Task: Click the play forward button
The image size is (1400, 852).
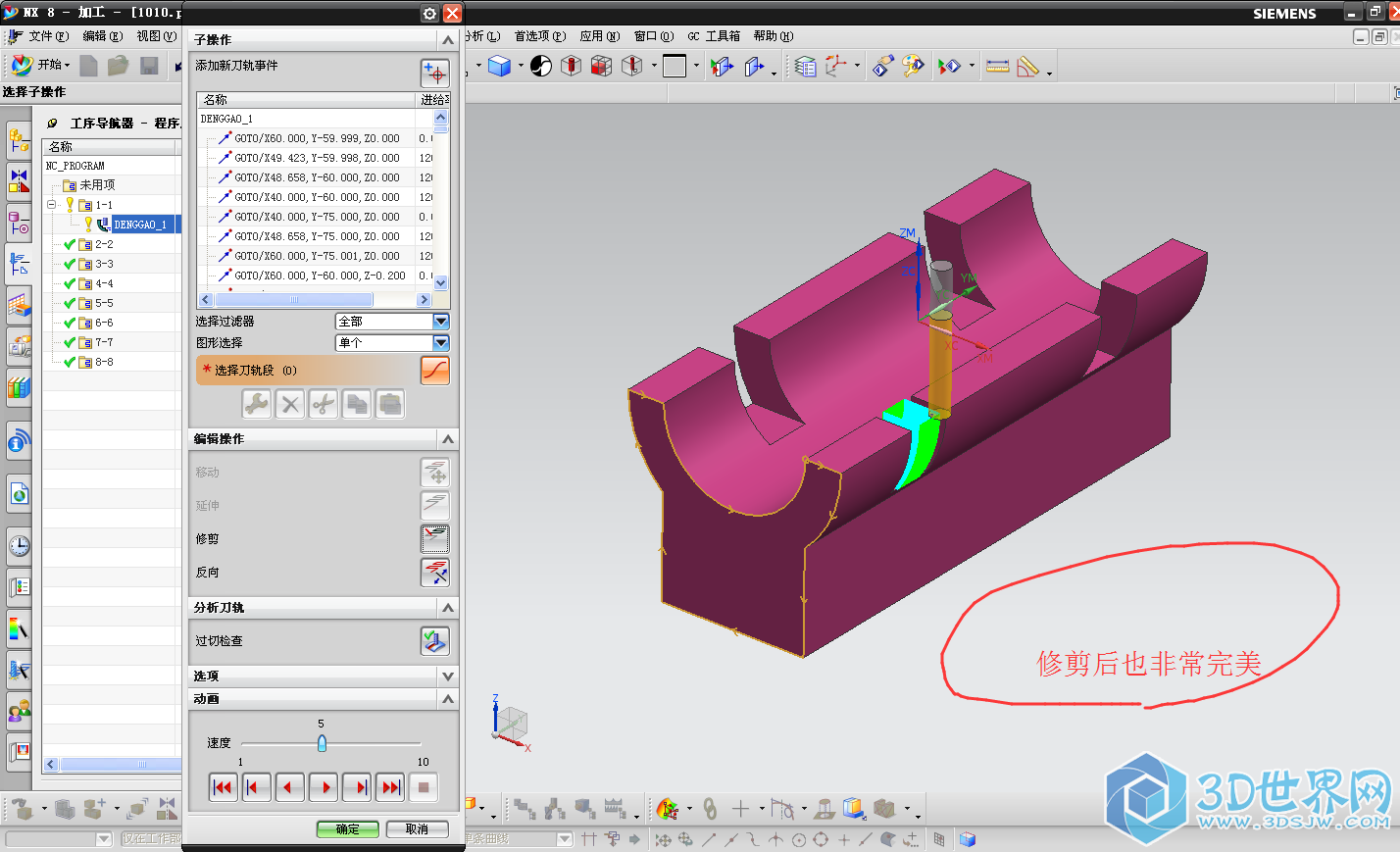Action: coord(324,787)
